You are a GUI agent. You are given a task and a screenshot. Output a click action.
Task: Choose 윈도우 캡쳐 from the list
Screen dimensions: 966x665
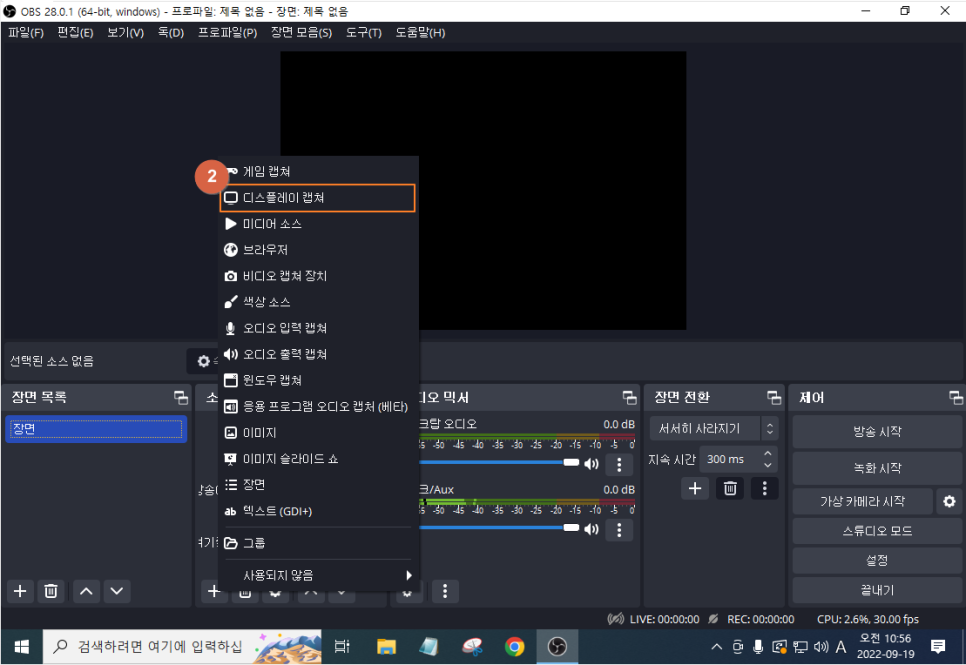pyautogui.click(x=318, y=380)
